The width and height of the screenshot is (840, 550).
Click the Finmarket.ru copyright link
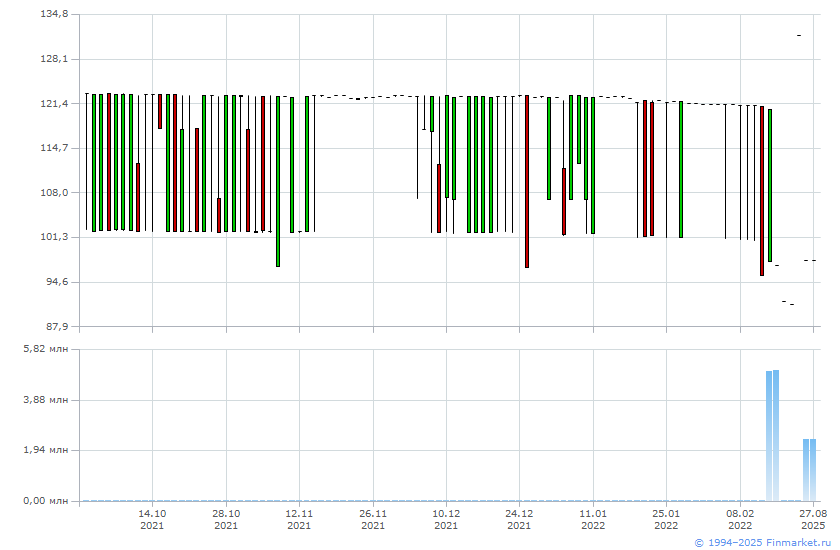click(x=762, y=543)
